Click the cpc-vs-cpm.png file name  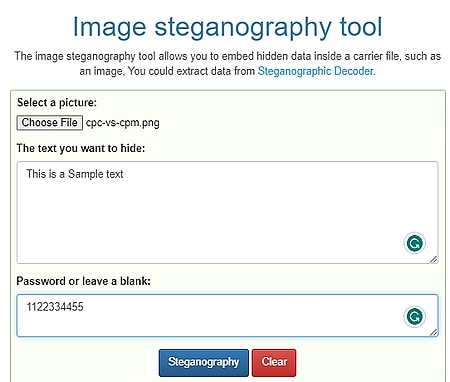click(123, 123)
